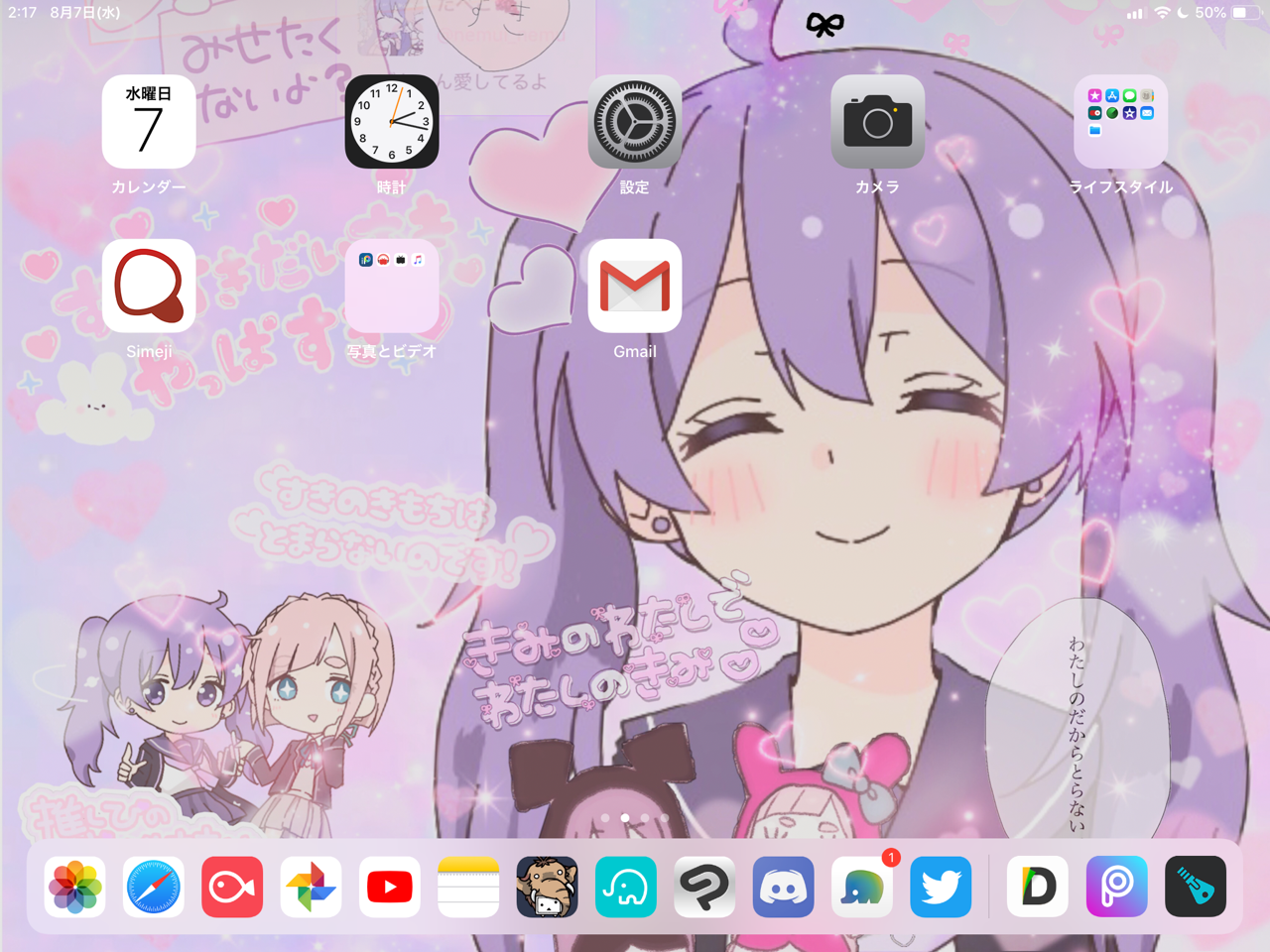Open the Documents D icon in dock

(1038, 887)
